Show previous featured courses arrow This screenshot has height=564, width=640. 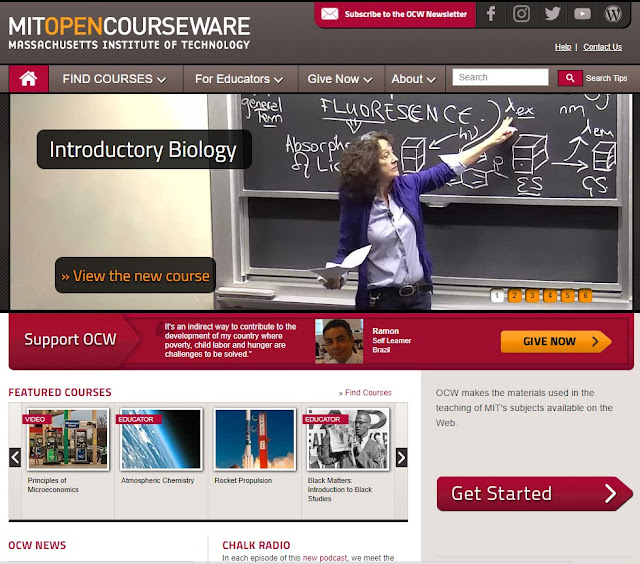[x=15, y=457]
